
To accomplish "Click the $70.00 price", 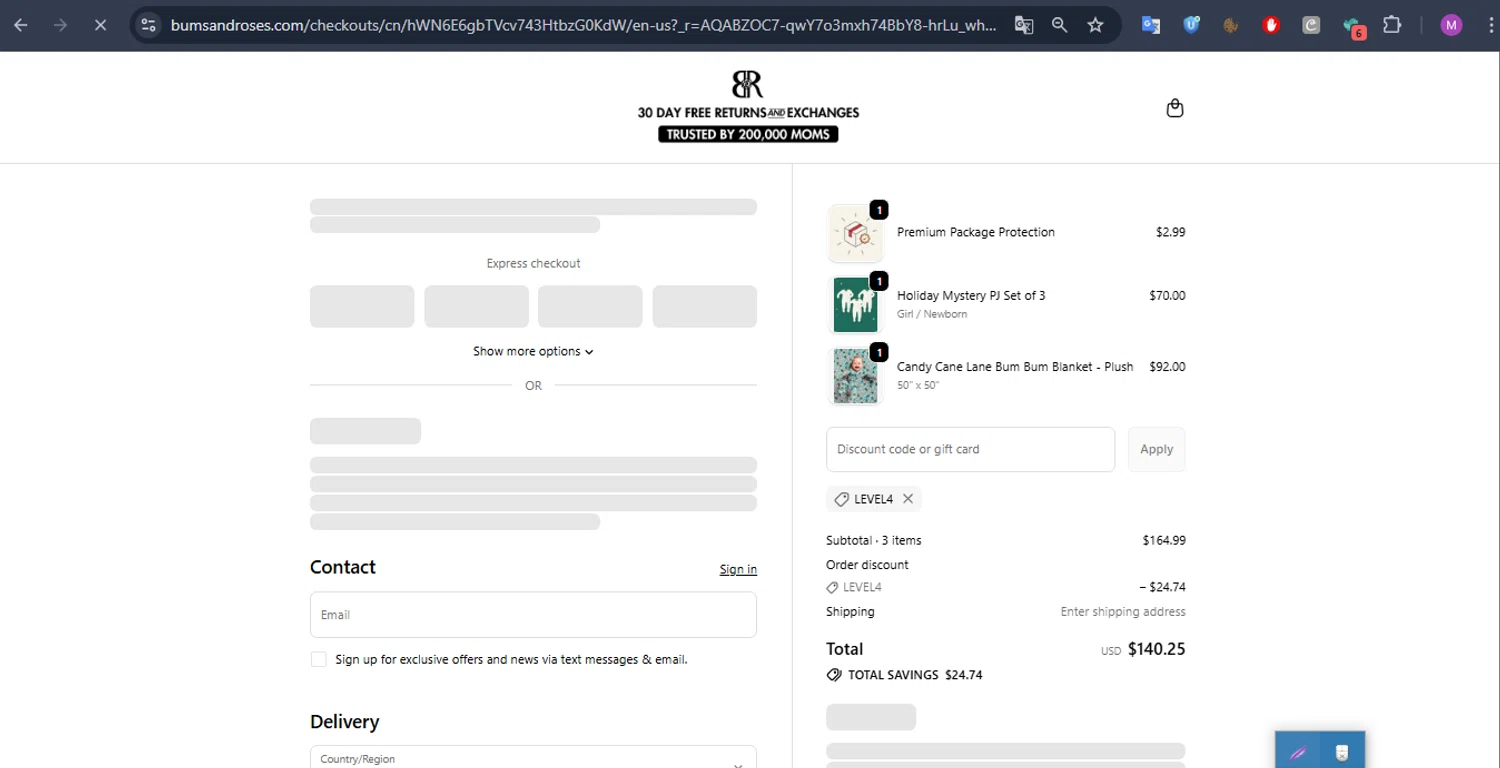I will pyautogui.click(x=1167, y=296).
